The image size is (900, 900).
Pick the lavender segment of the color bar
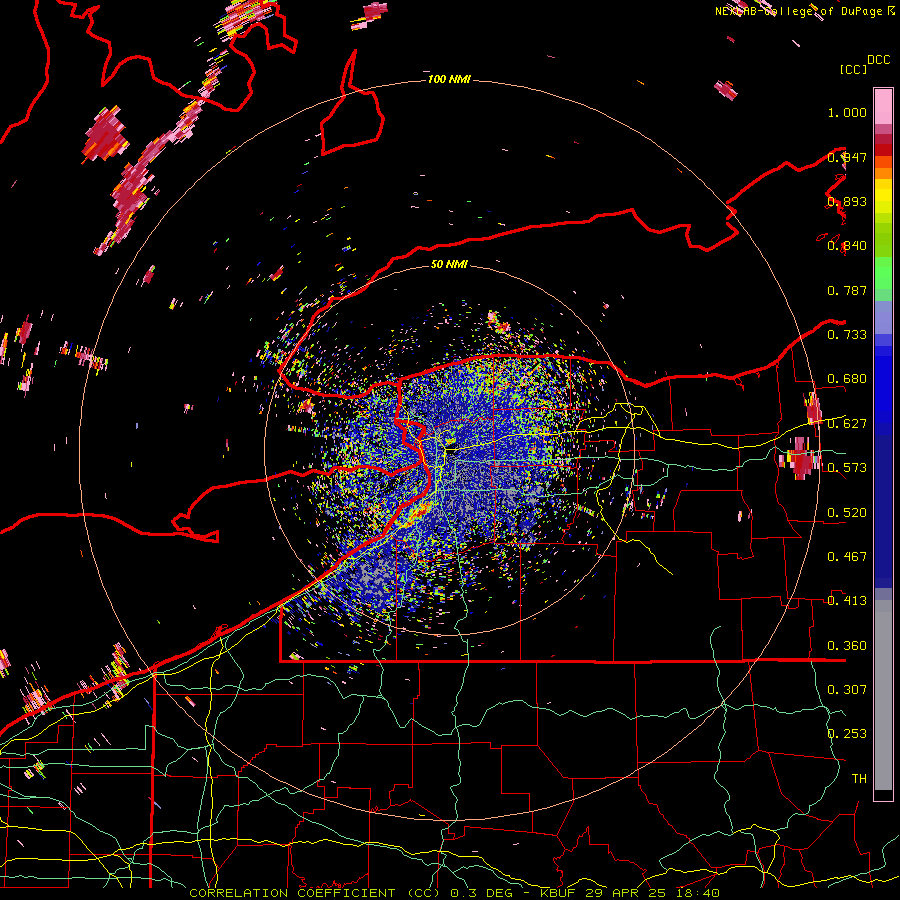point(883,317)
